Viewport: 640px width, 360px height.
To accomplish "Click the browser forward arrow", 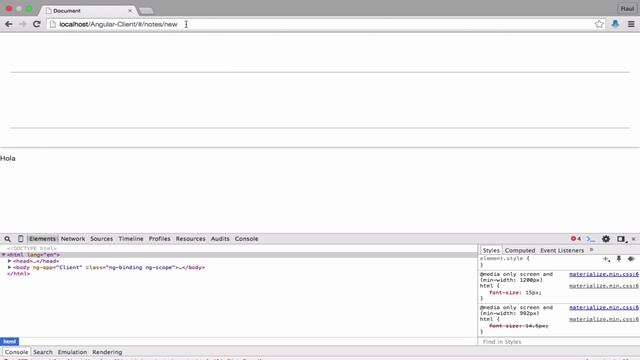I will pyautogui.click(x=22, y=24).
